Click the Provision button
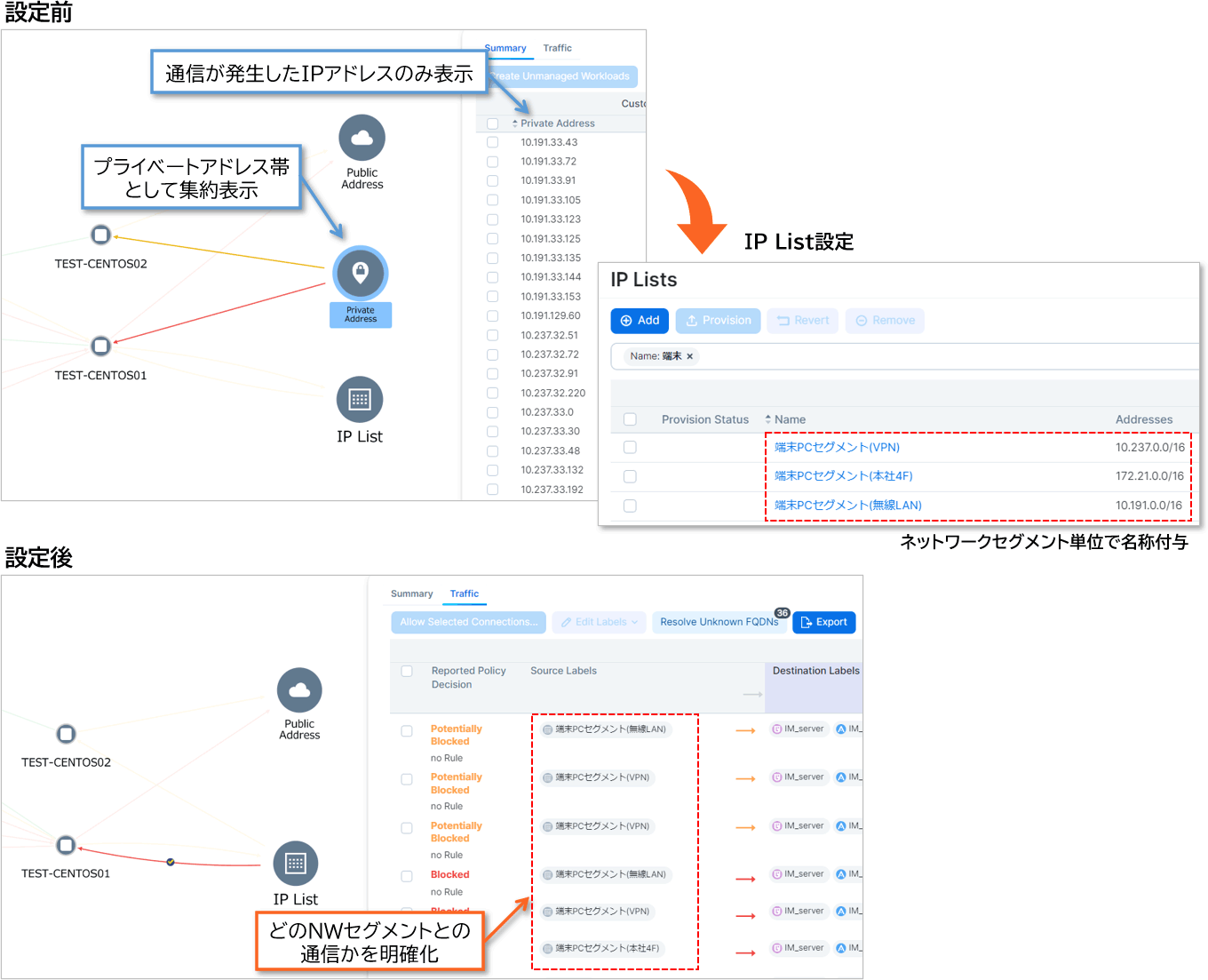Image resolution: width=1208 pixels, height=980 pixels. pos(718,321)
